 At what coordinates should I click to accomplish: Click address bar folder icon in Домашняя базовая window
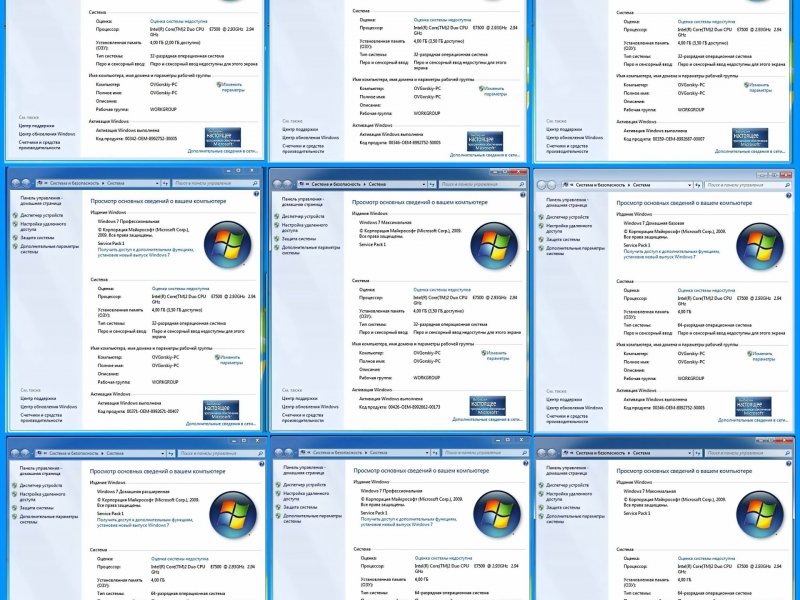567,185
